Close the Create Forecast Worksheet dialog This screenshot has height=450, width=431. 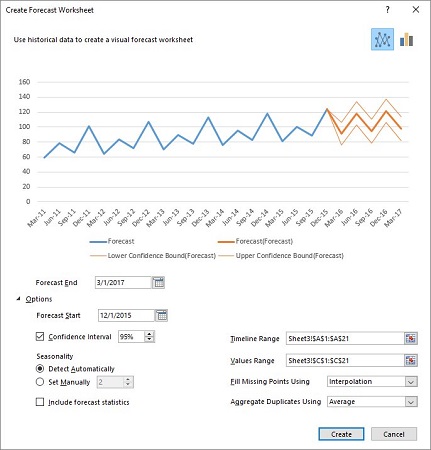pos(416,10)
